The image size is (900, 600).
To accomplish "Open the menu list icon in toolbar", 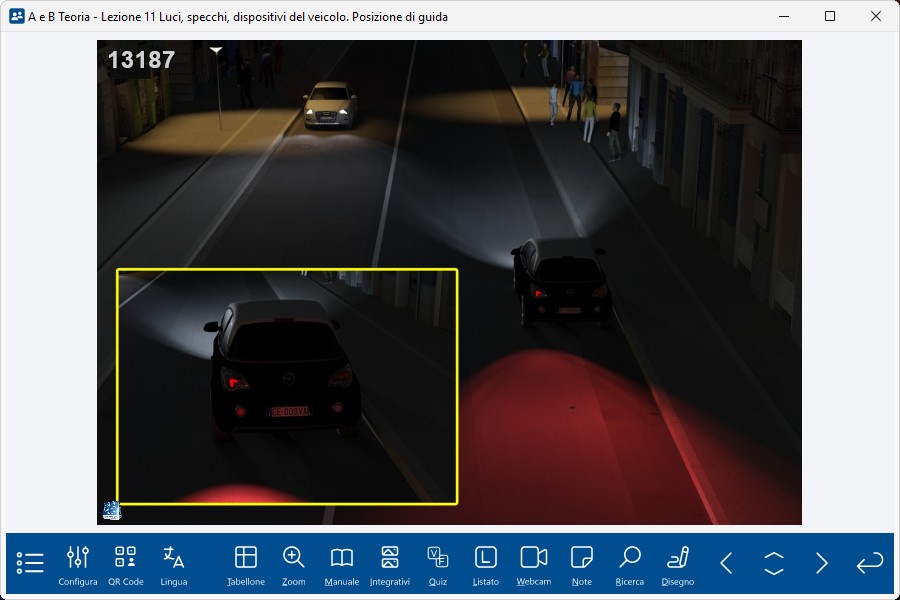I will click(x=30, y=563).
